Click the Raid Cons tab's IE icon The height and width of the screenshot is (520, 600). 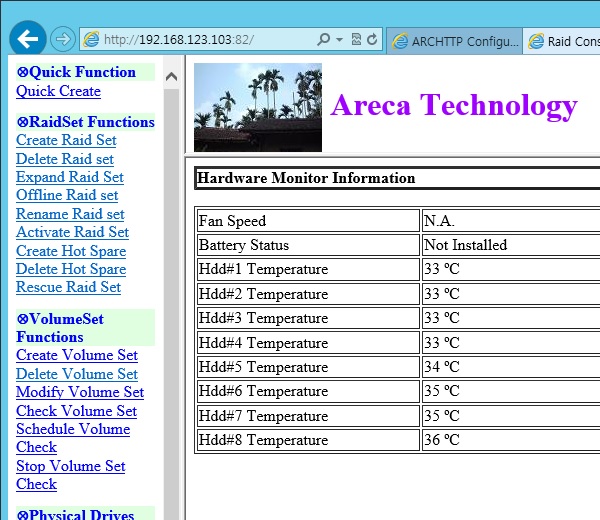(536, 41)
